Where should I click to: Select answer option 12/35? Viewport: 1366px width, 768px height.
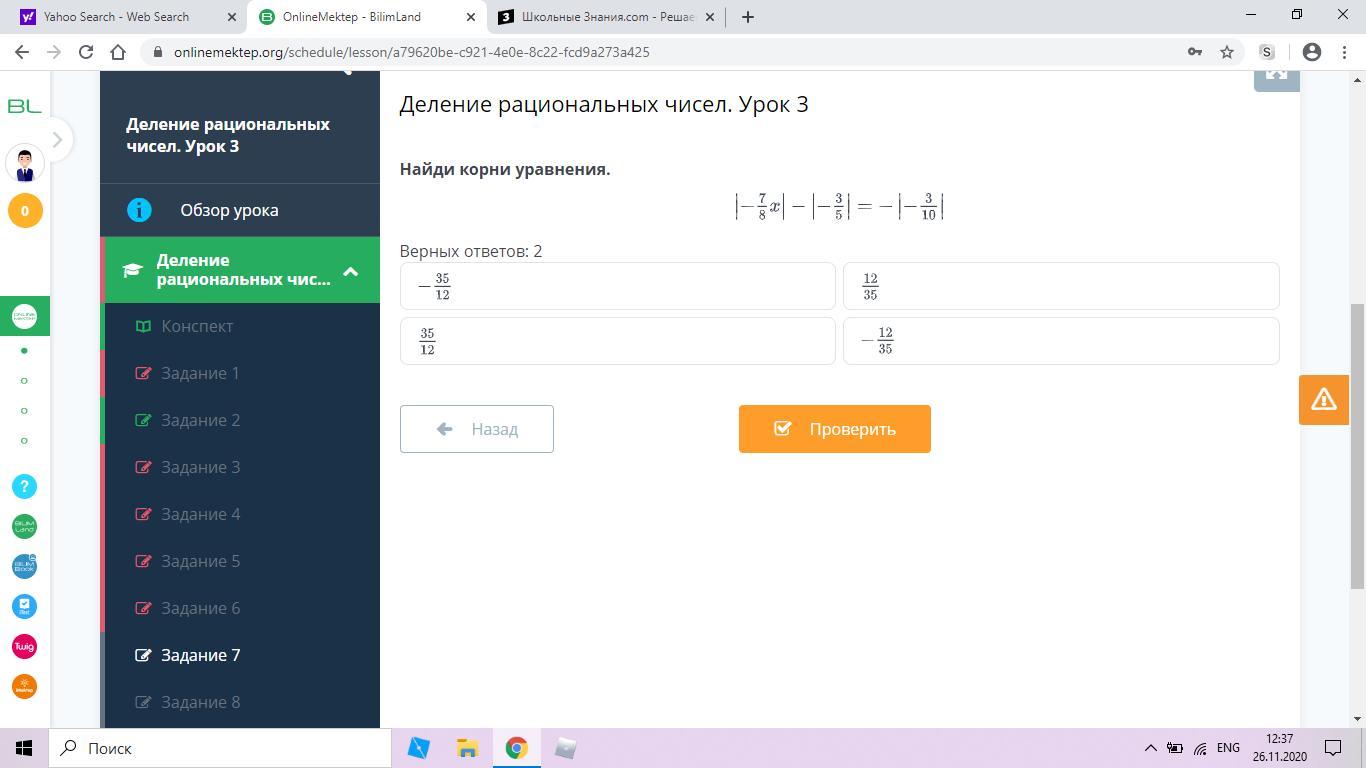[1061, 286]
